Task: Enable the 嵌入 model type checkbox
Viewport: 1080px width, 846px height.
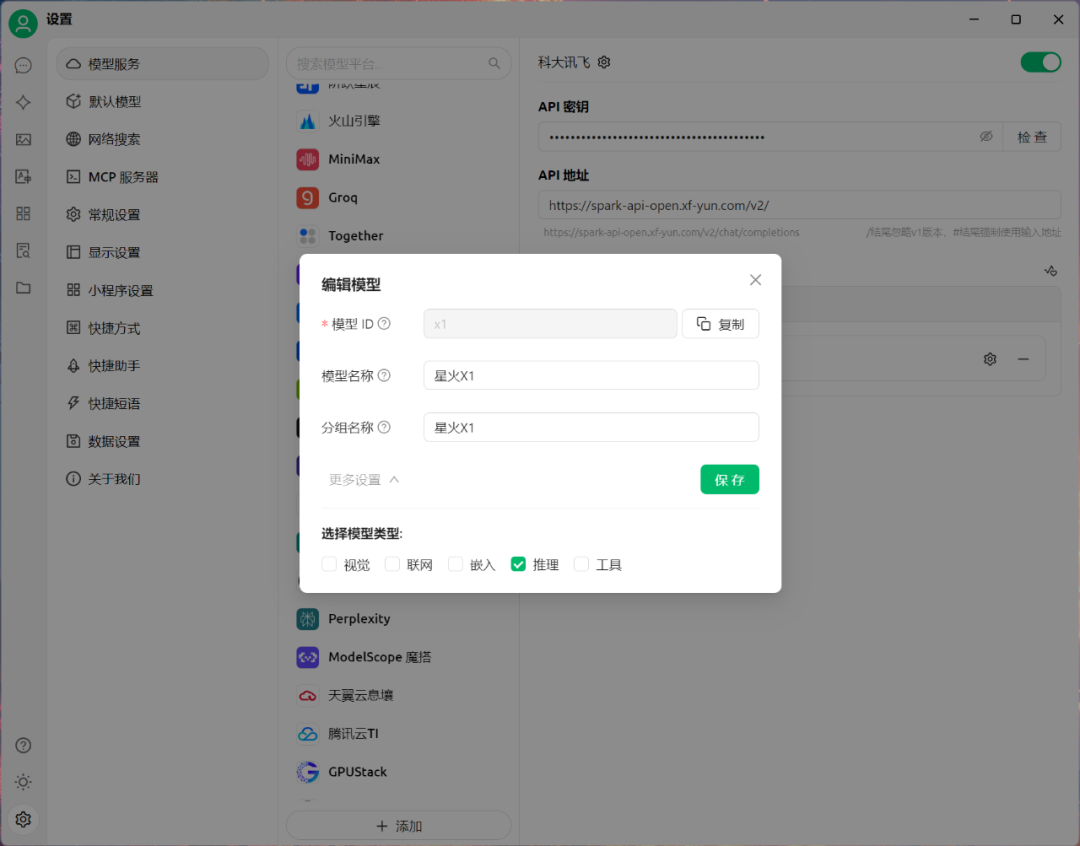Action: click(x=455, y=564)
